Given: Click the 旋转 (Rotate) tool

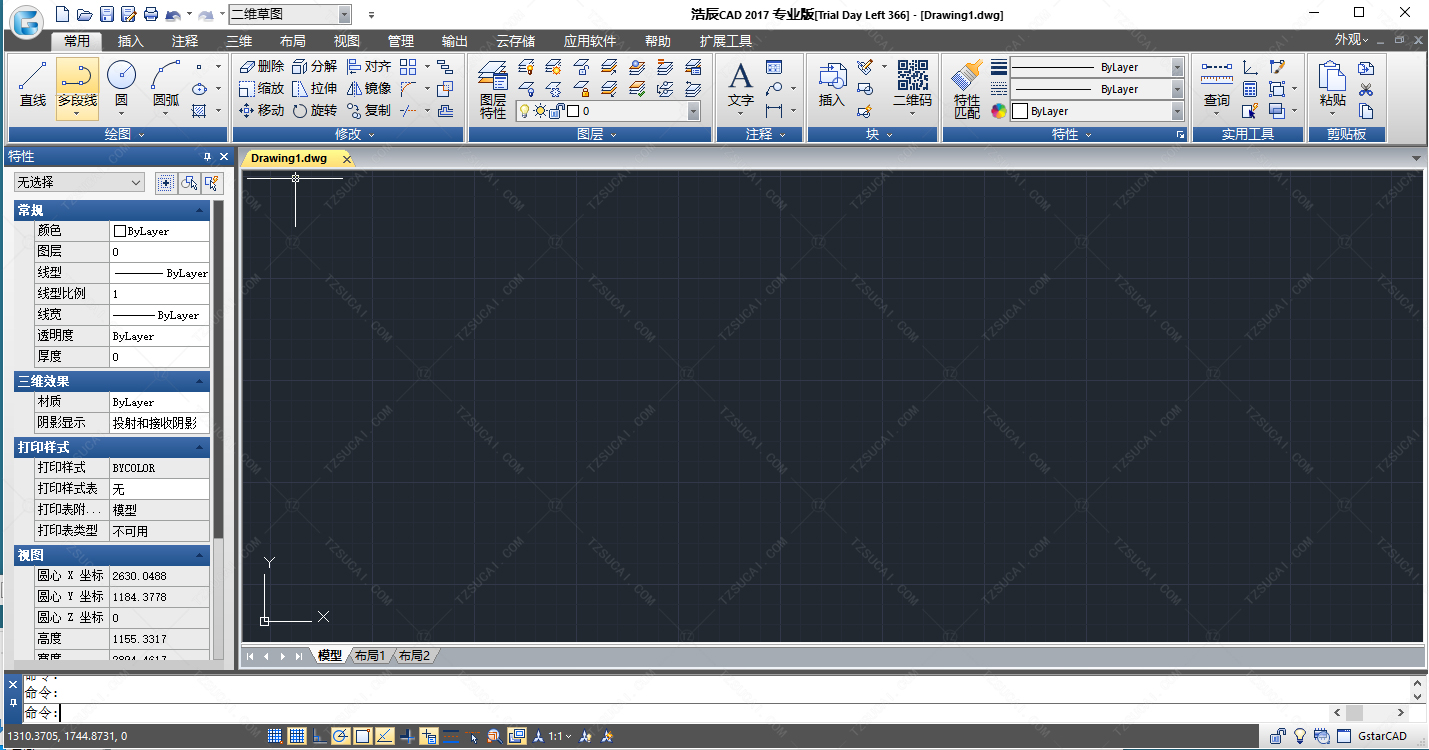Looking at the screenshot, I should click(315, 110).
